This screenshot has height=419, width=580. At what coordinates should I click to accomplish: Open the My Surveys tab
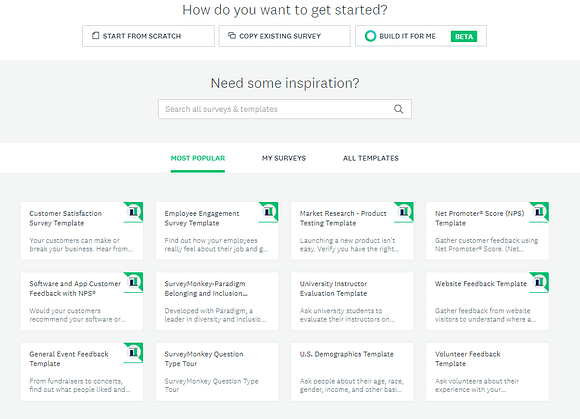[284, 158]
